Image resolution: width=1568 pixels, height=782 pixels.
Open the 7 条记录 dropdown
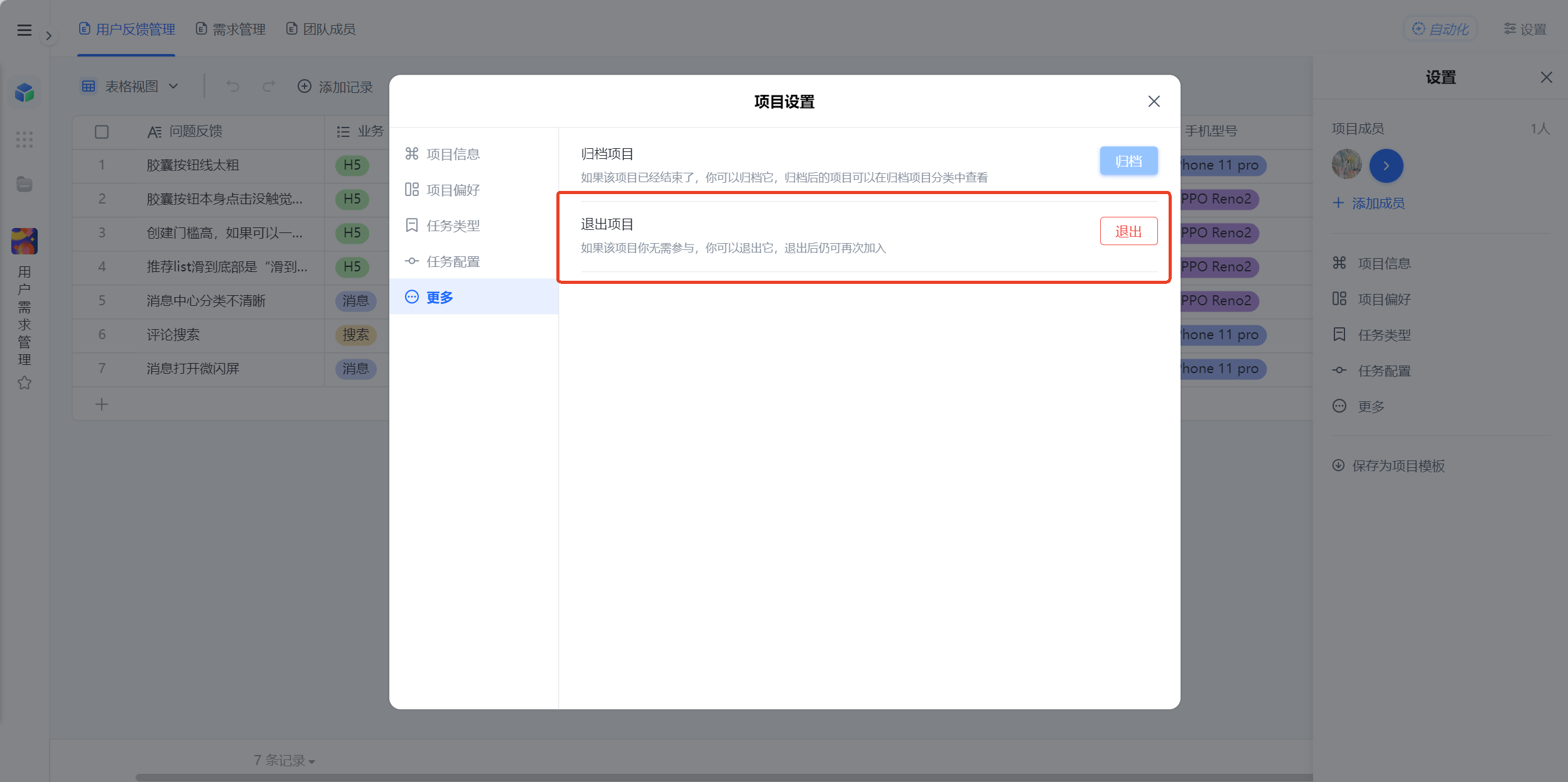point(284,760)
